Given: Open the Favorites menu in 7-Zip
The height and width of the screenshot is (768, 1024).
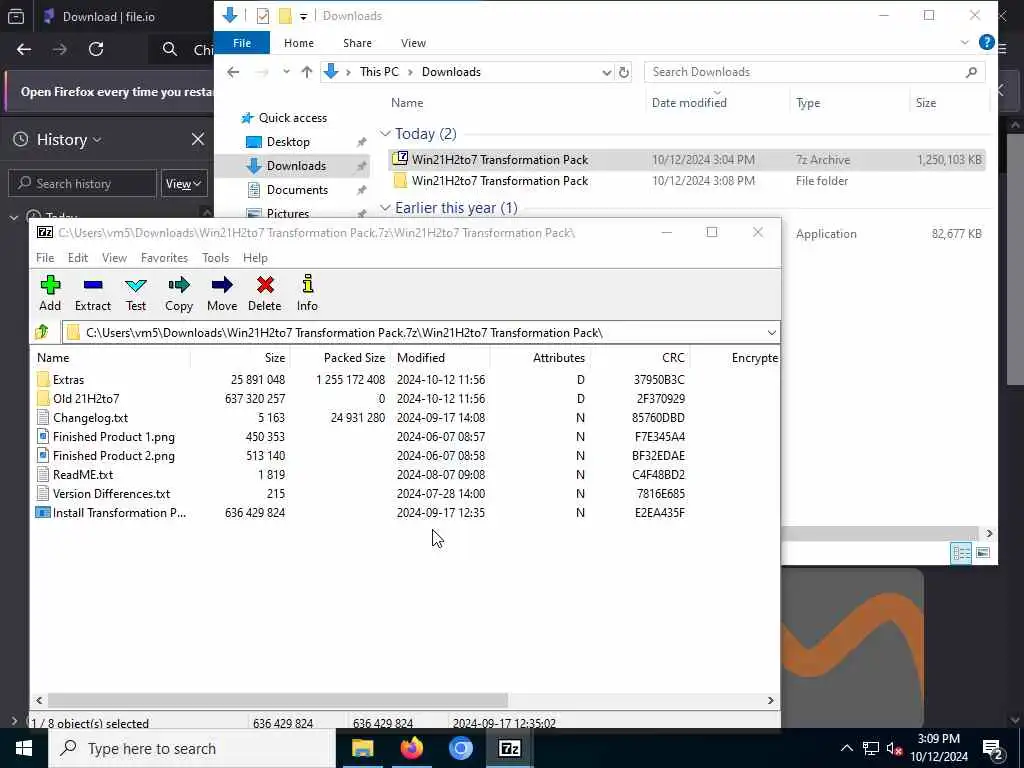Looking at the screenshot, I should (164, 257).
